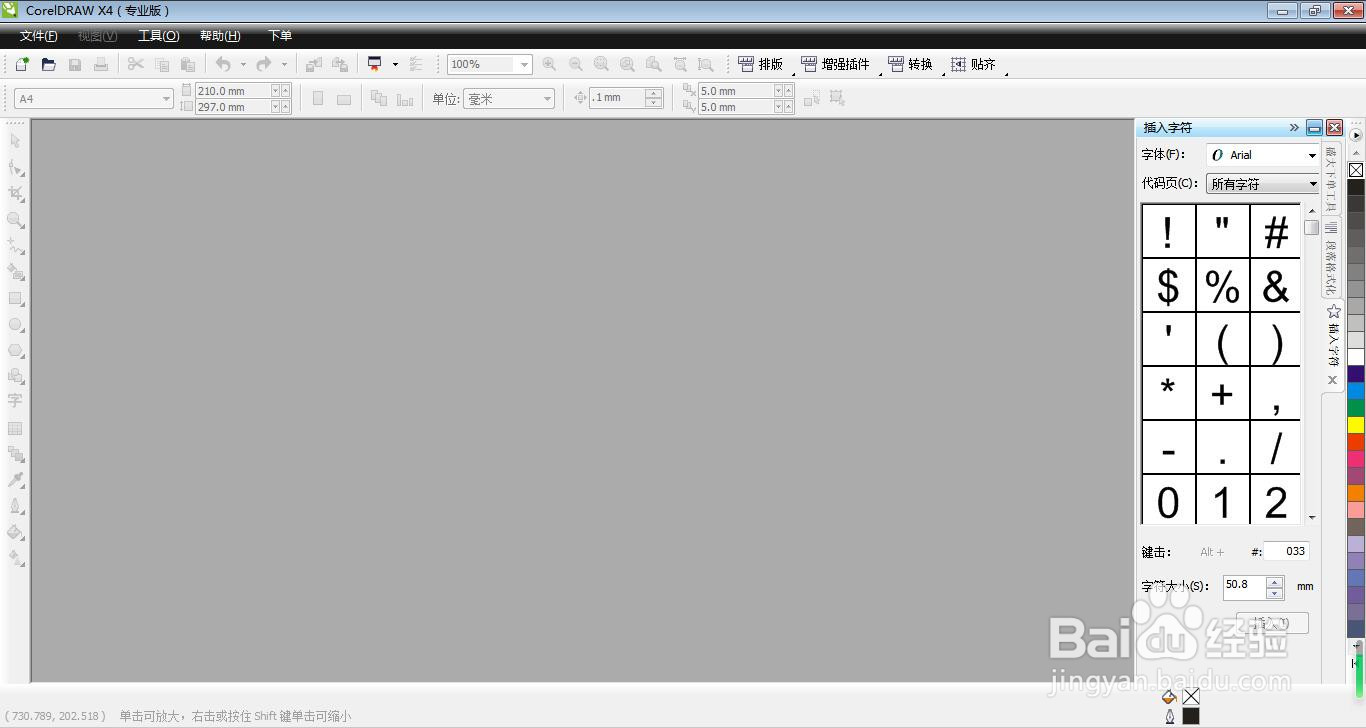The width and height of the screenshot is (1366, 728).
Task: Select the Zoom tool in toolbox
Action: (15, 219)
